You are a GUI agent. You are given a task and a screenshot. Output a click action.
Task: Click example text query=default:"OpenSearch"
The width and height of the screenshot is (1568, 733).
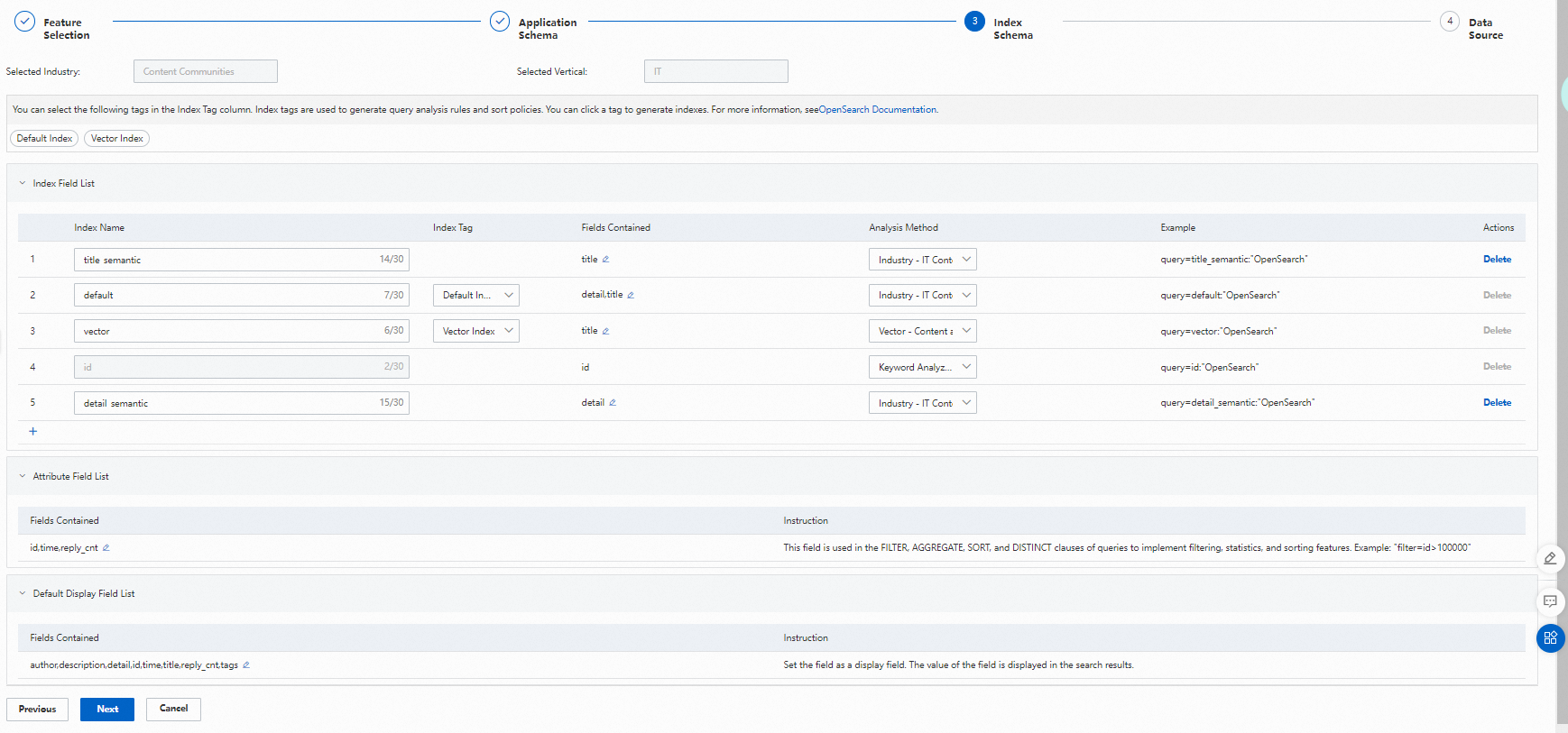[x=1220, y=295]
